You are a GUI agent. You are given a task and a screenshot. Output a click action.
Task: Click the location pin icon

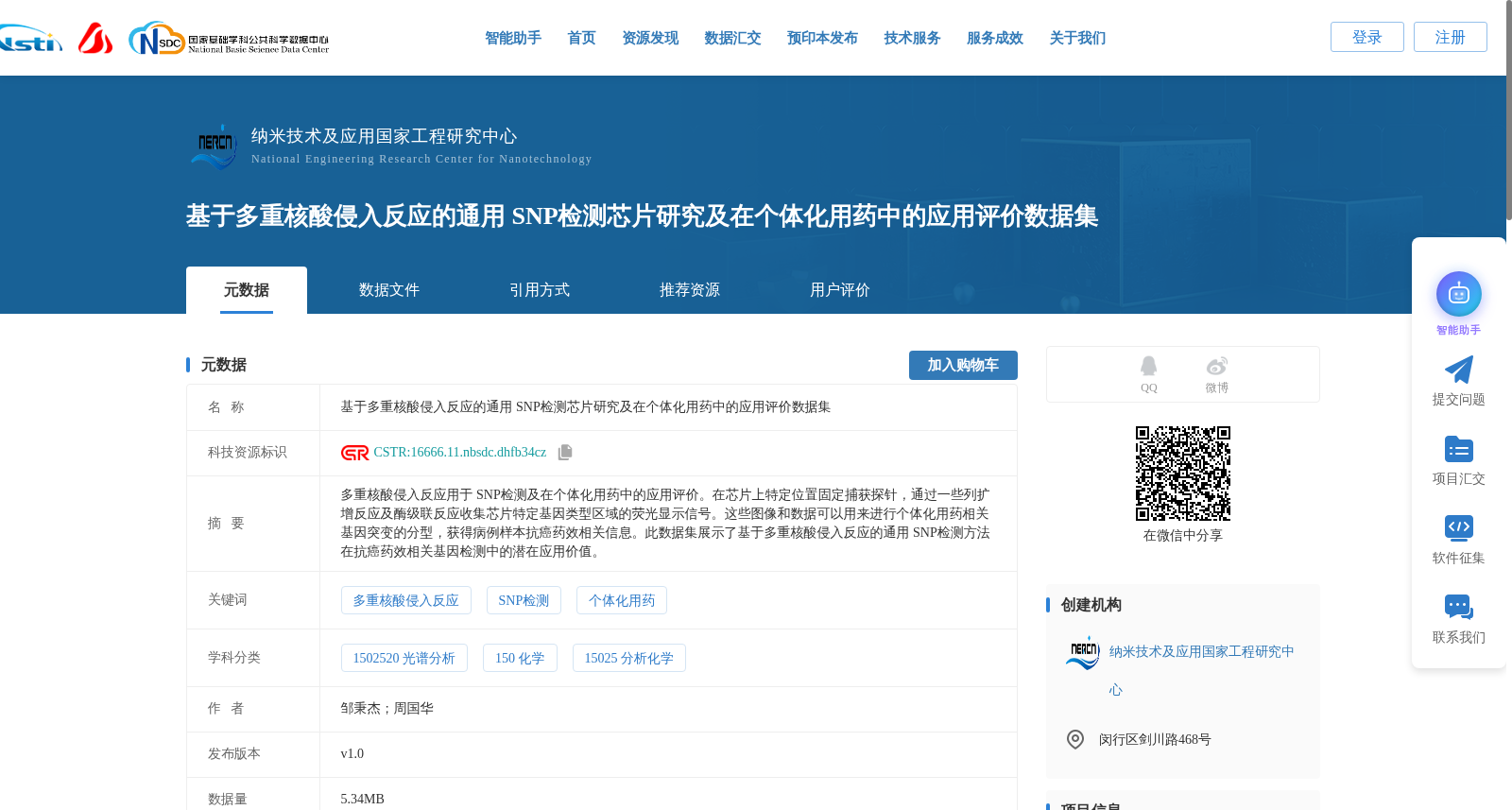coord(1075,739)
